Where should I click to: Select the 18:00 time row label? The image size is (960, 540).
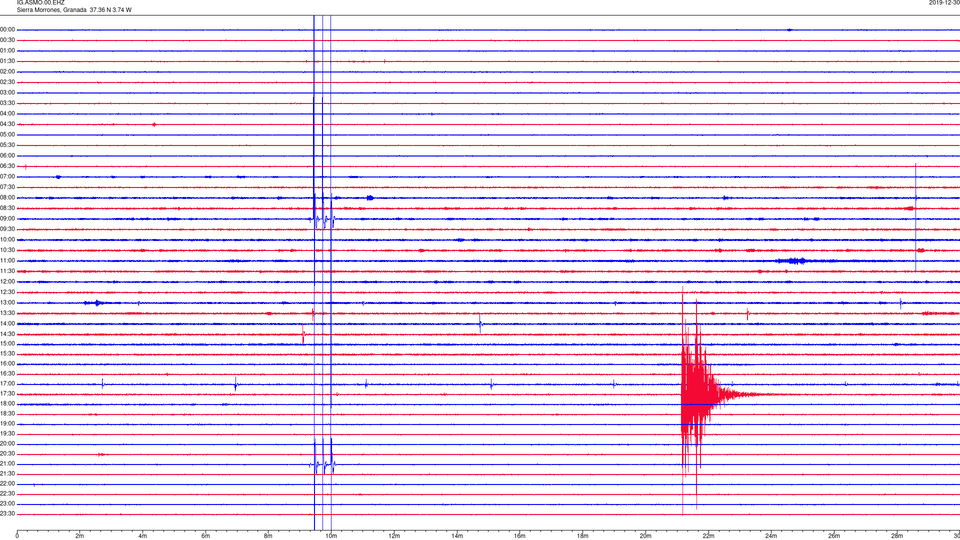click(x=7, y=403)
